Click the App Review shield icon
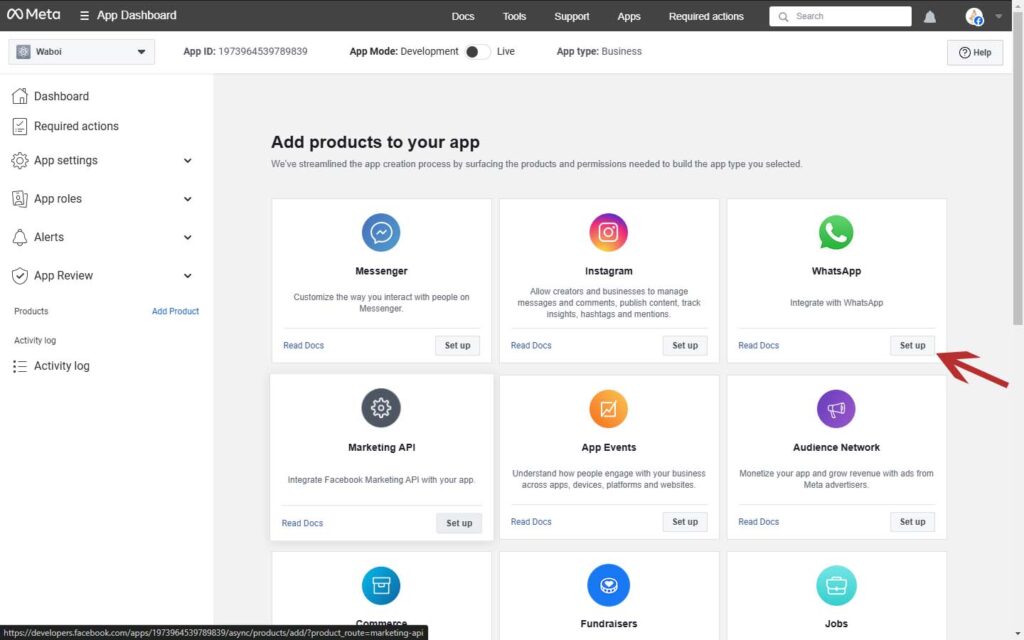 coord(20,276)
